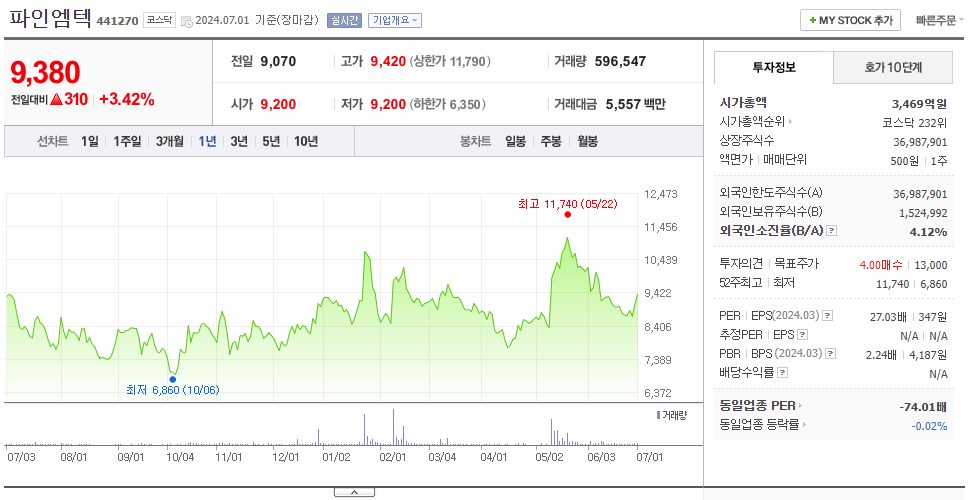968x500 pixels.
Task: Click the 상장주식수 value 36,987,901
Action: (920, 141)
